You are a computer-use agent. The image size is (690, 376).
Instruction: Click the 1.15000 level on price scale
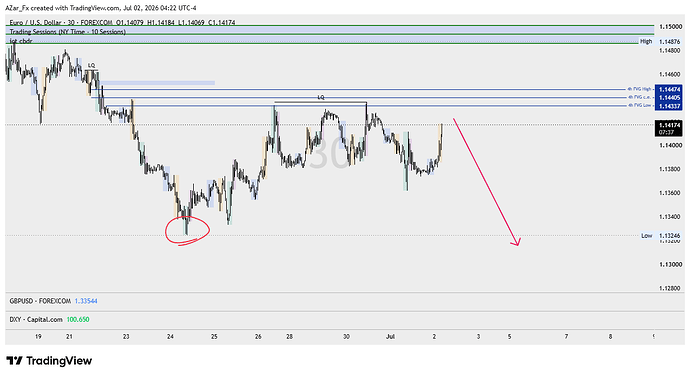click(670, 27)
